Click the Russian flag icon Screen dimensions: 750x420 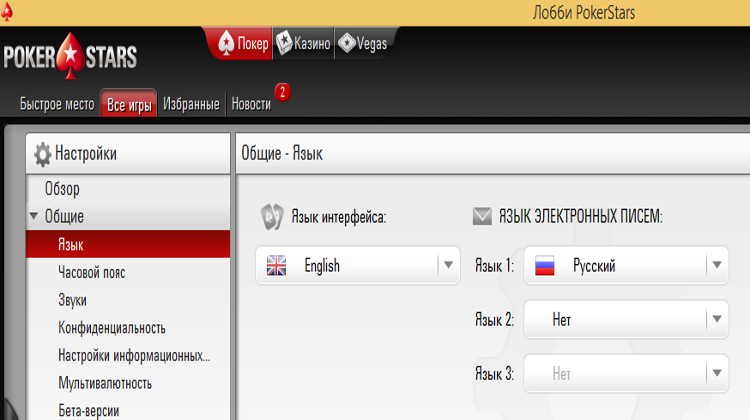pyautogui.click(x=545, y=266)
